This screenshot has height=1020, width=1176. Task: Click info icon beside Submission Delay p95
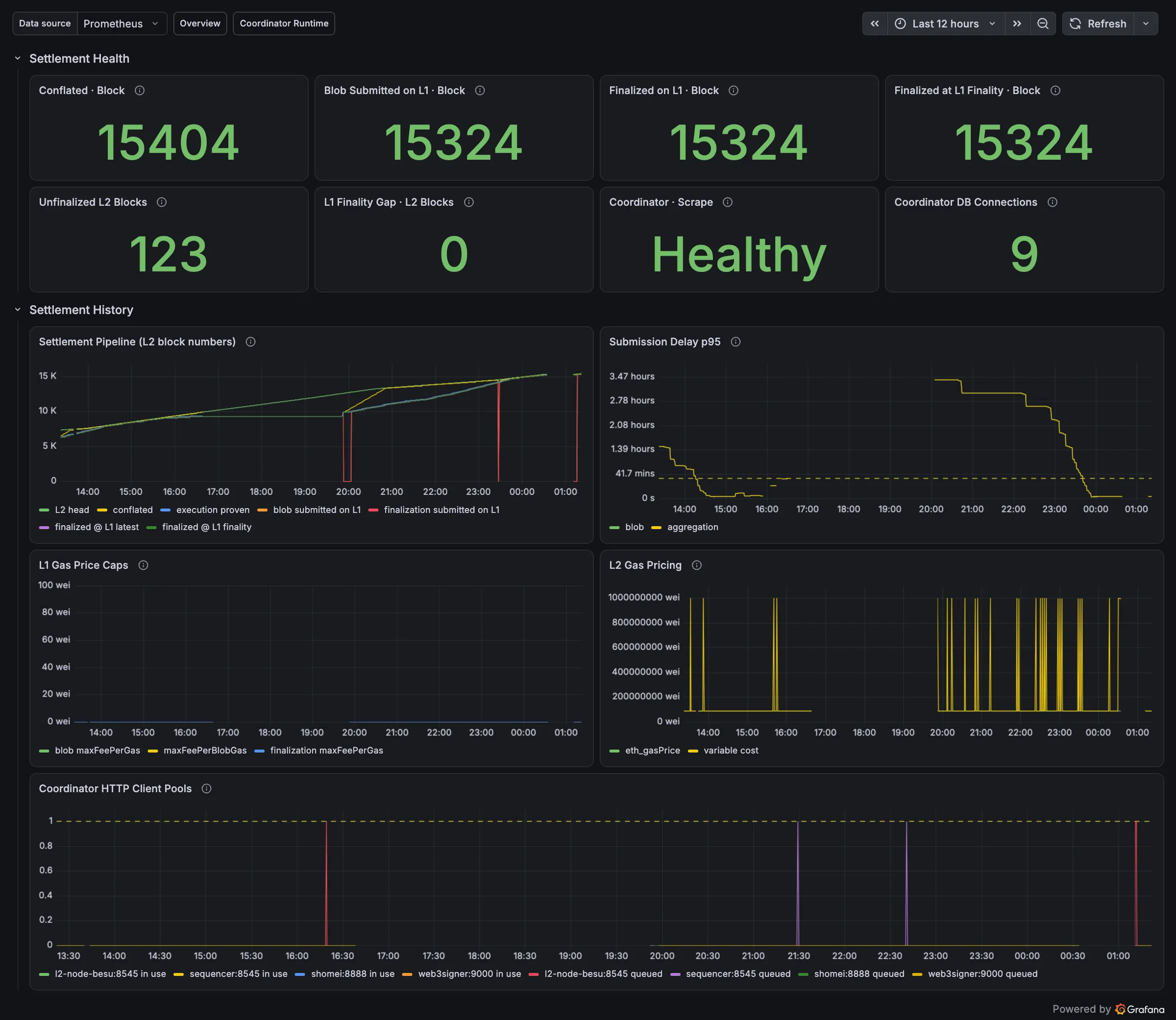click(x=735, y=341)
